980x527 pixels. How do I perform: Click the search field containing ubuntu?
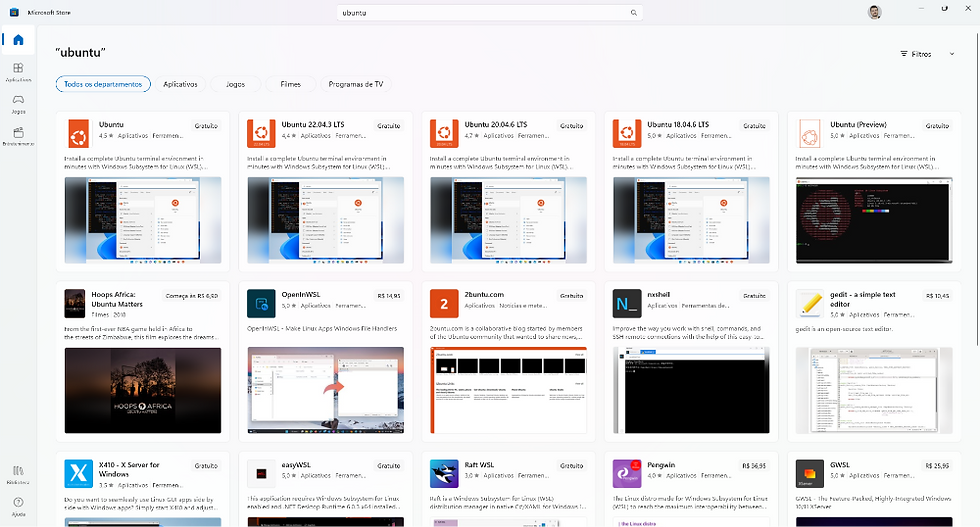pyautogui.click(x=489, y=13)
